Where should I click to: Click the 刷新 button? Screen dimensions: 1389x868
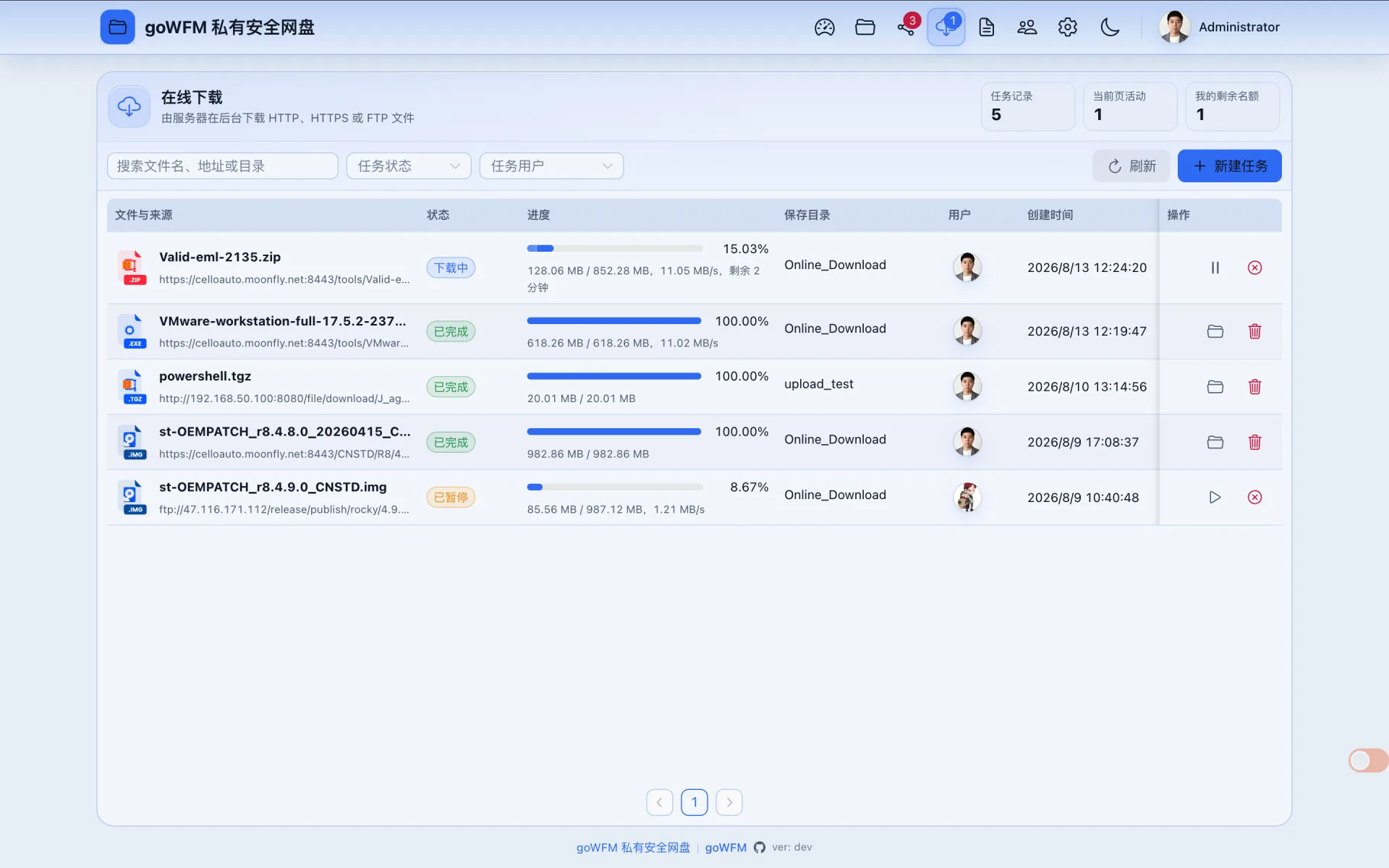[x=1131, y=166]
